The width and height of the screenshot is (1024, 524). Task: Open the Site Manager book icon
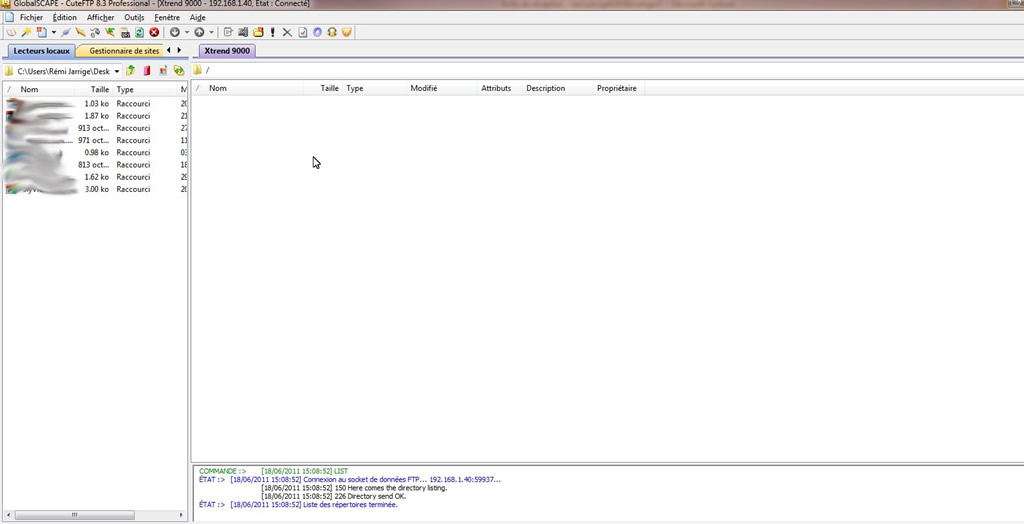(x=10, y=32)
